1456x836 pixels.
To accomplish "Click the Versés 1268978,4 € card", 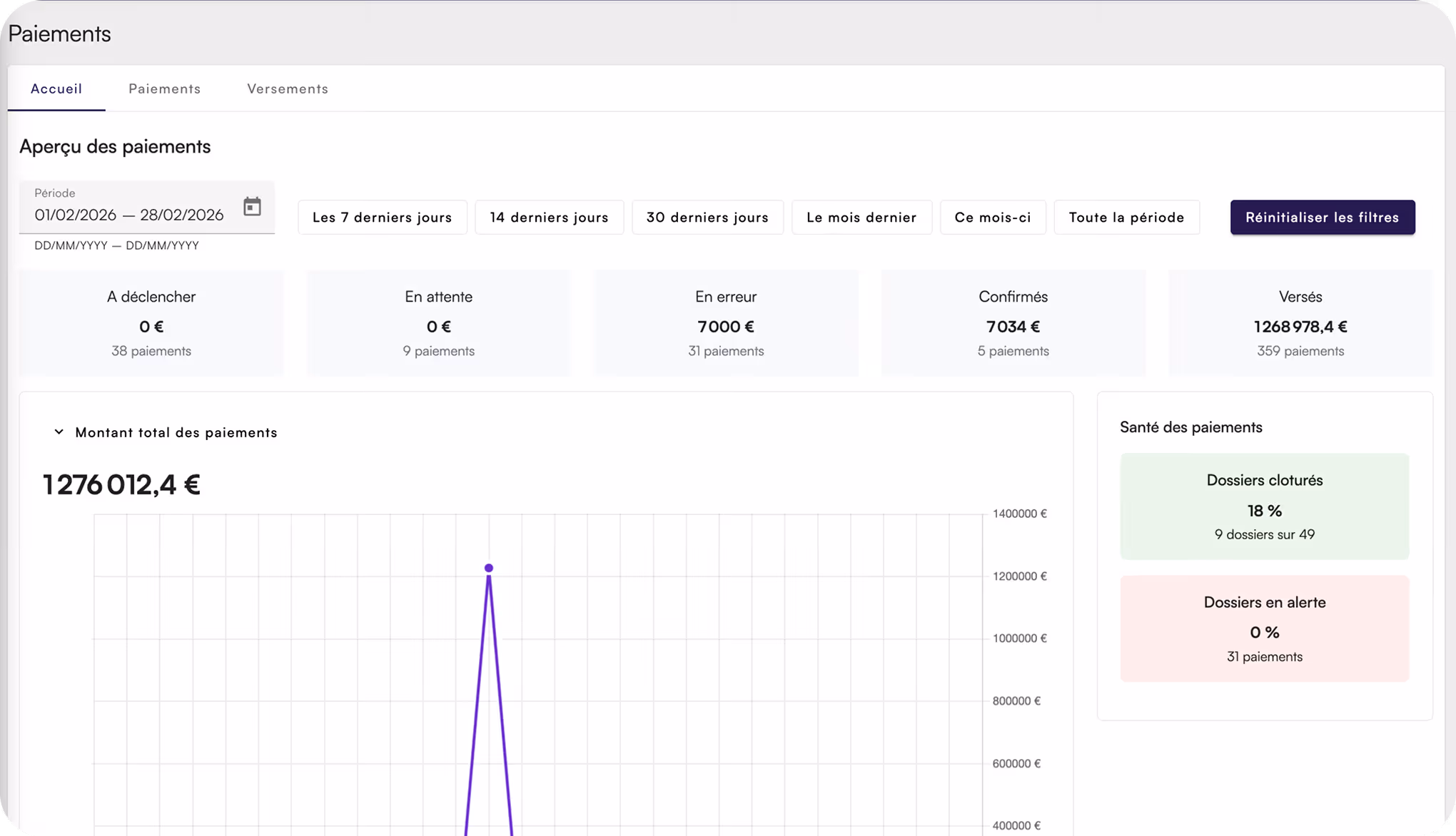I will (1300, 323).
